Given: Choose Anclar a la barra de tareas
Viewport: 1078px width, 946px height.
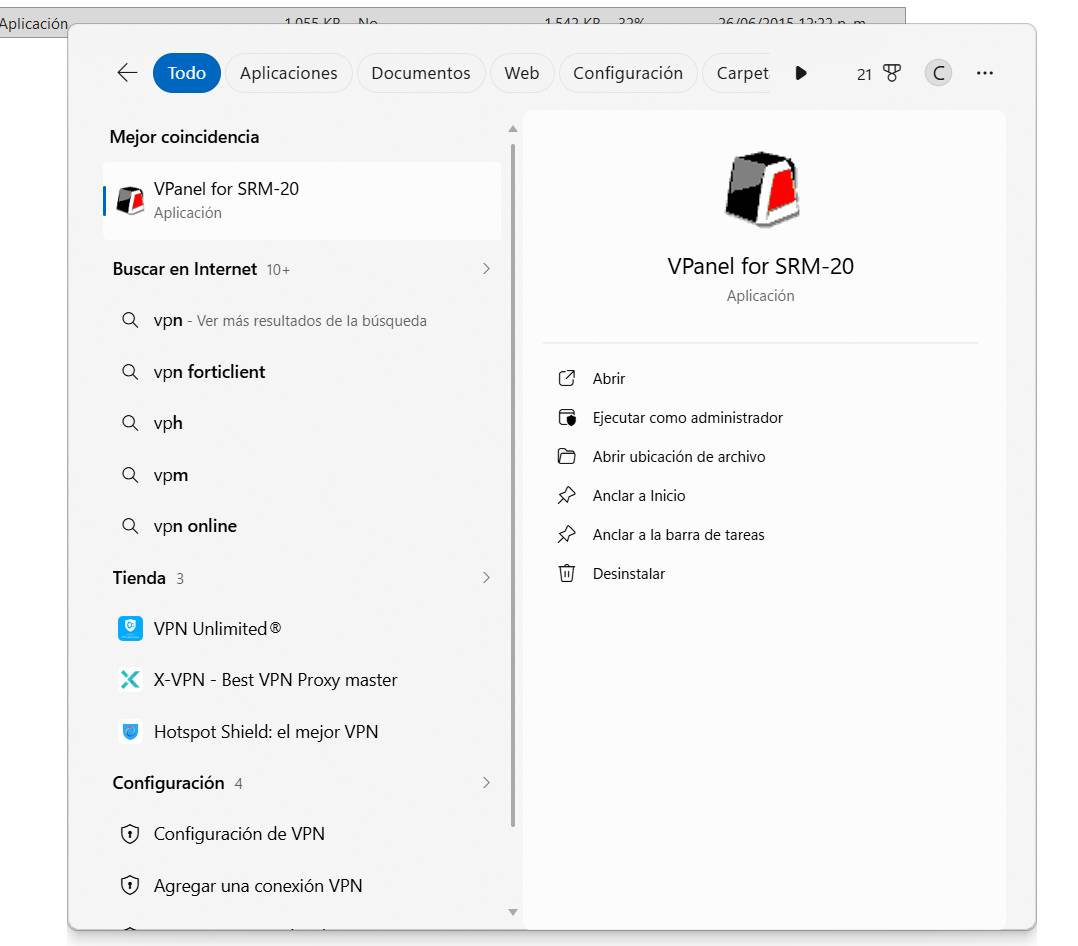Looking at the screenshot, I should (678, 535).
